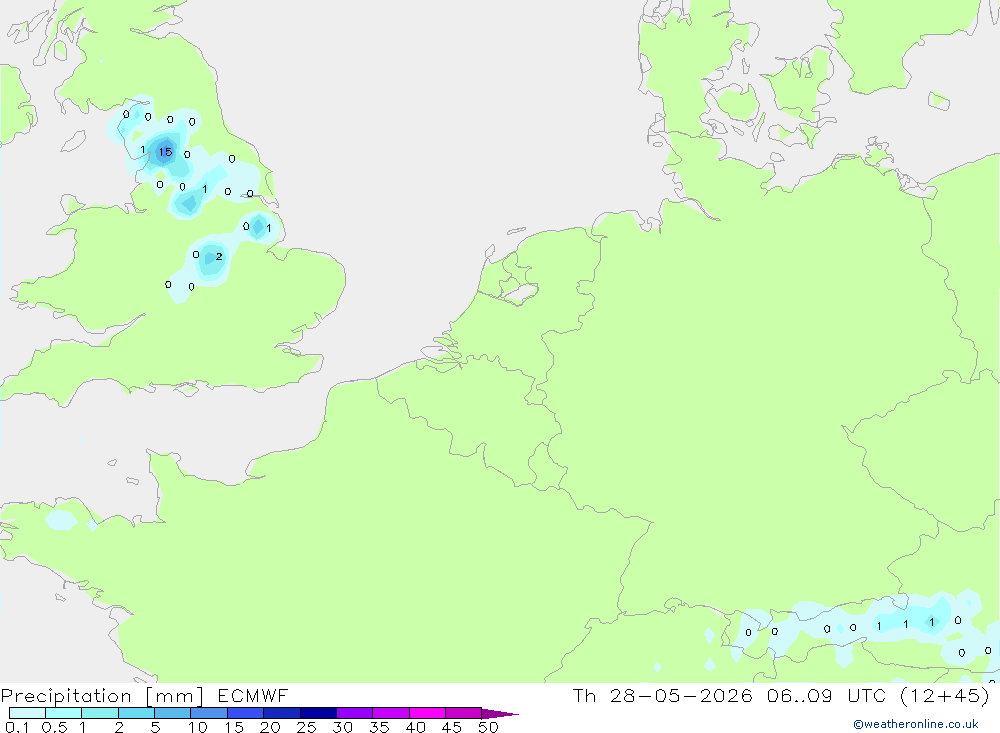Select the 0.5–1 mm legend color swatch
This screenshot has height=733, width=1000.
[64, 713]
